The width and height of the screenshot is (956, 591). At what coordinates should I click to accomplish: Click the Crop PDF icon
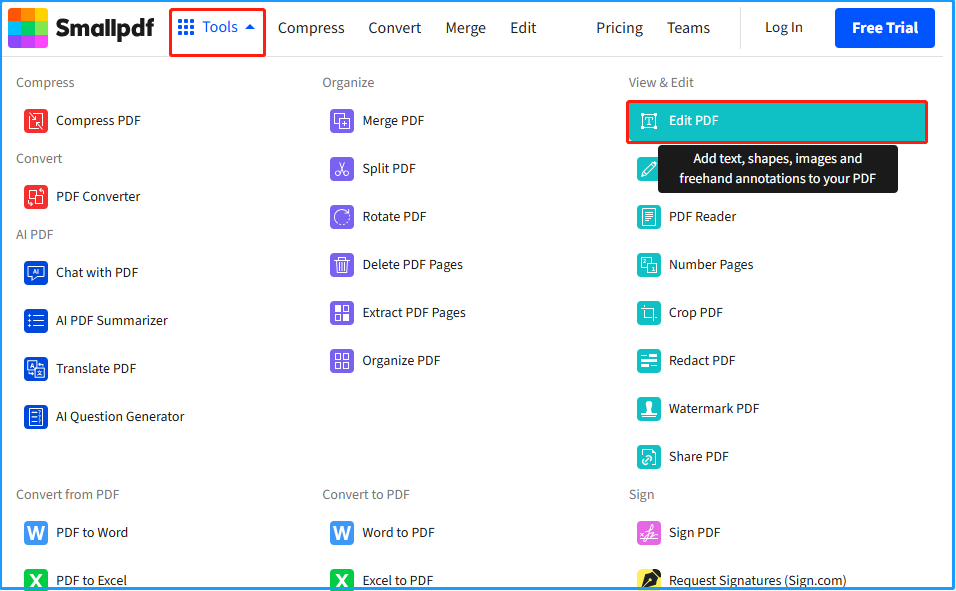pyautogui.click(x=649, y=312)
